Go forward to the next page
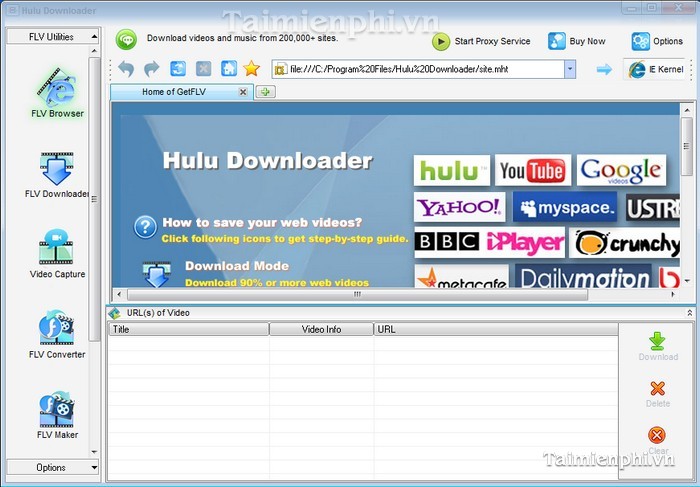700x487 pixels. (152, 69)
